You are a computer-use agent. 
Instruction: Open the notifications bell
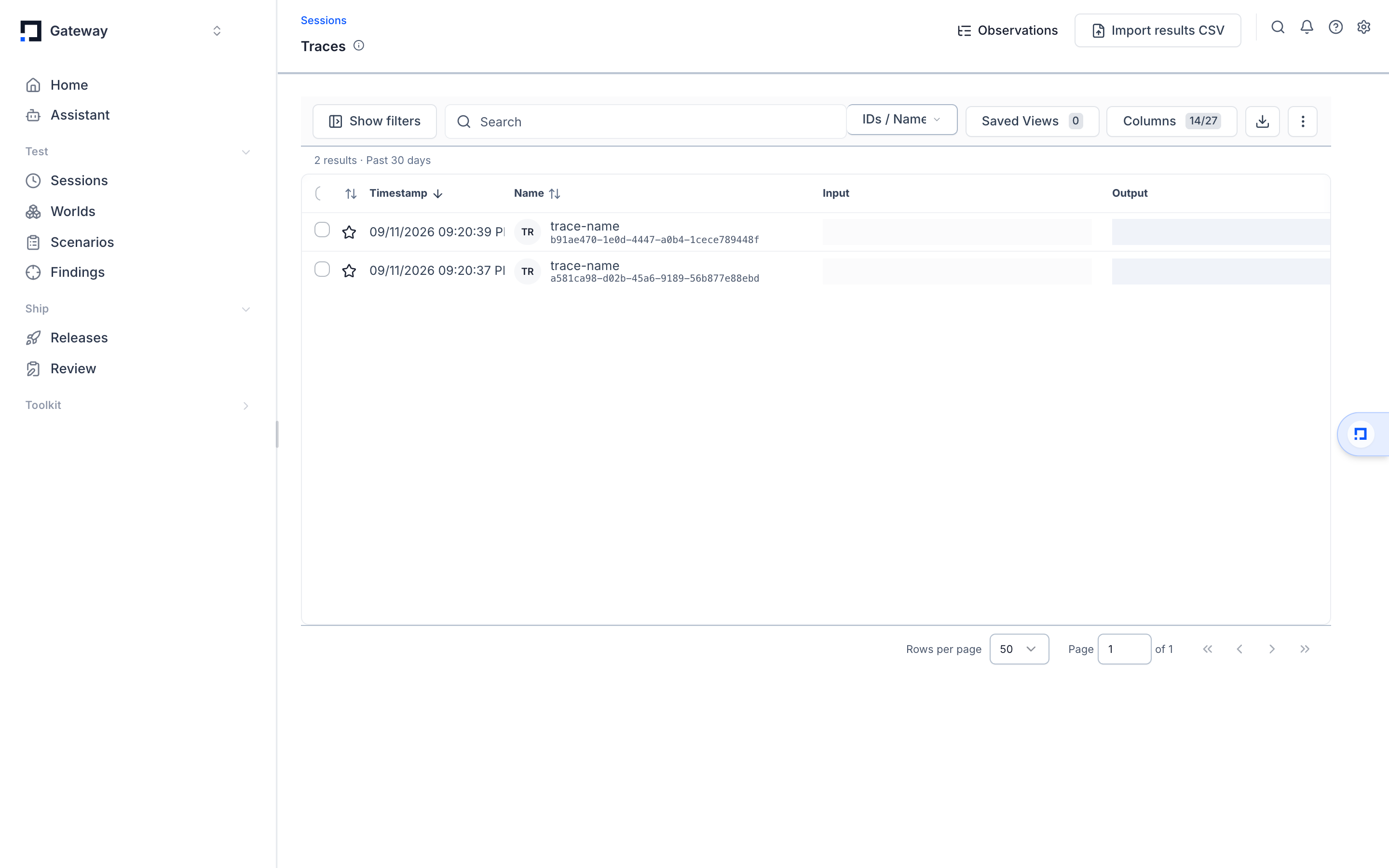[x=1307, y=27]
